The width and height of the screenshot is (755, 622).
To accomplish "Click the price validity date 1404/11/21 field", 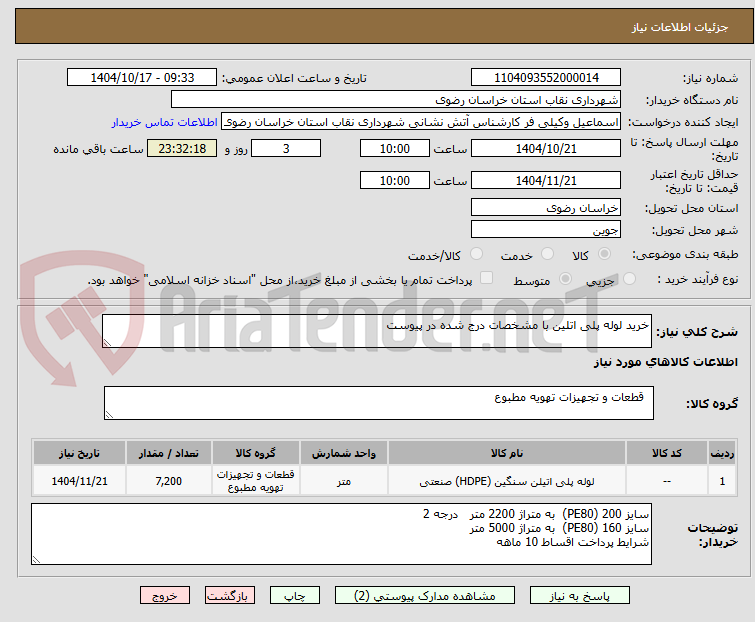I will point(546,181).
